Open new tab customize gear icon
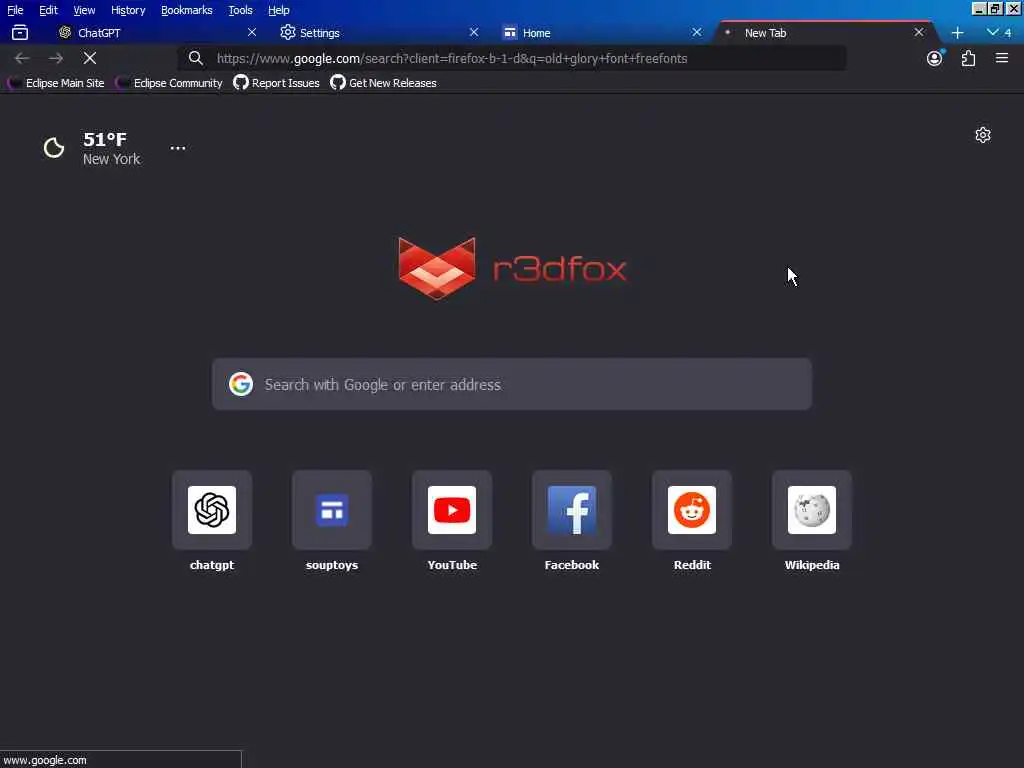Image resolution: width=1024 pixels, height=768 pixels. (x=983, y=135)
